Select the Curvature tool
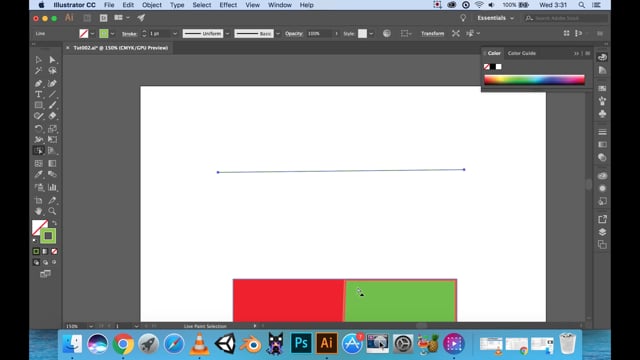The height and width of the screenshot is (360, 640). click(x=52, y=83)
